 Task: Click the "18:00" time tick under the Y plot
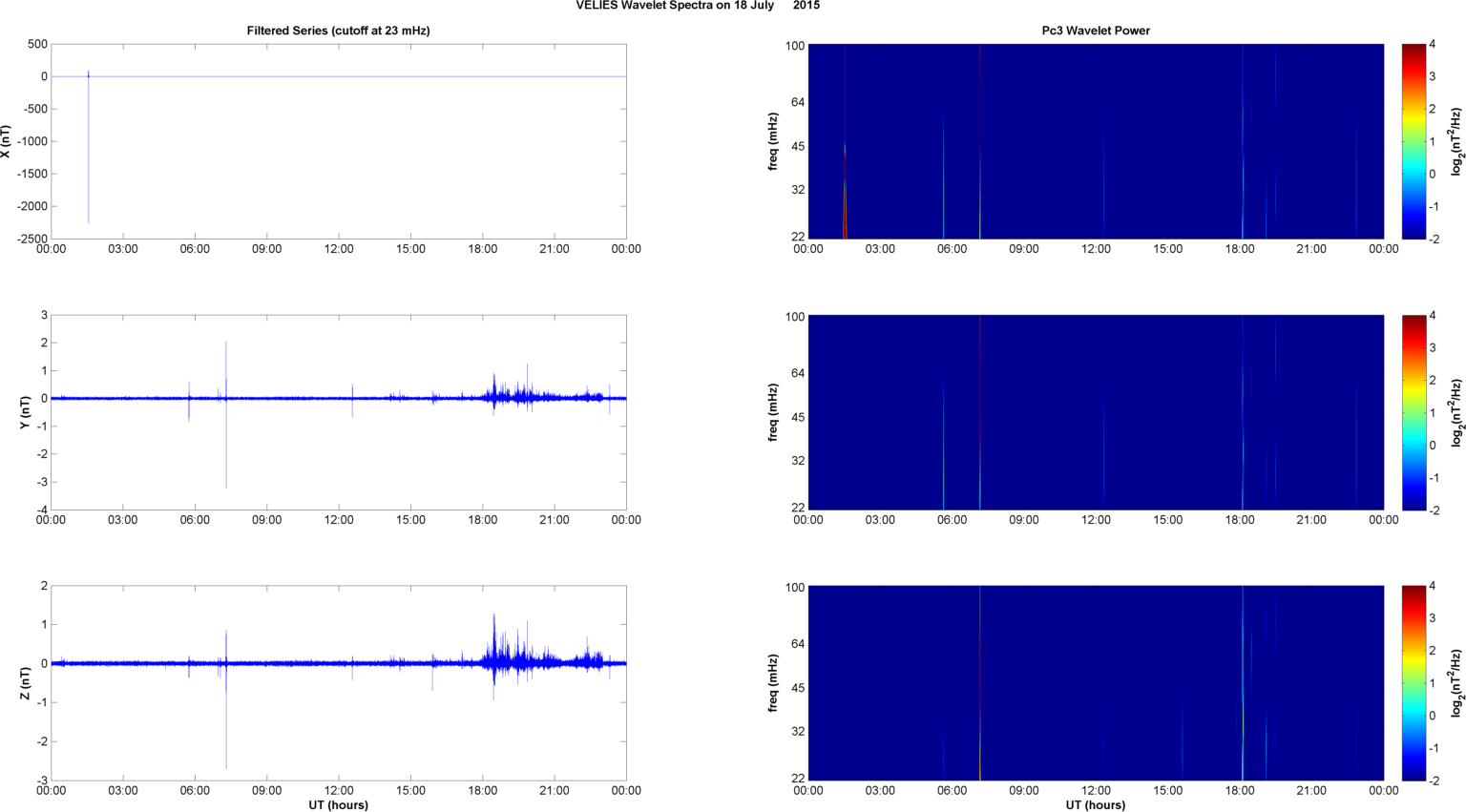[x=483, y=520]
